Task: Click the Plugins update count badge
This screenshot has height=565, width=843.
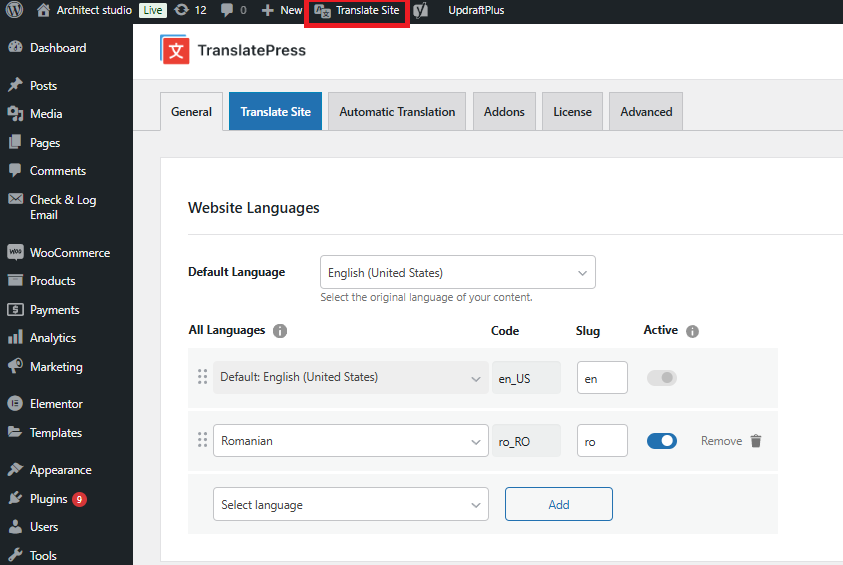Action: (80, 499)
